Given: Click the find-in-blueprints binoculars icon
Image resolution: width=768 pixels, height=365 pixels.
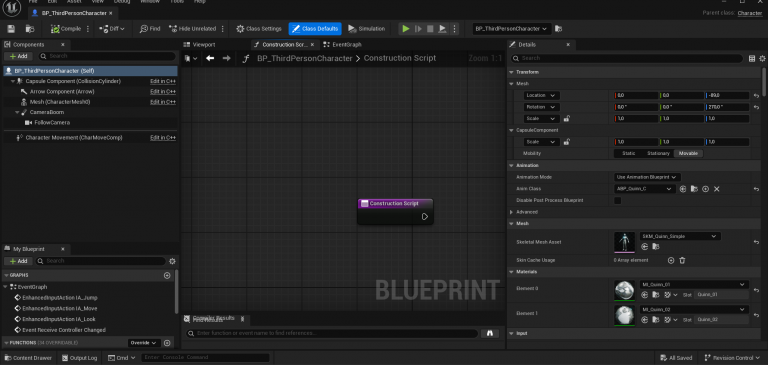Looking at the screenshot, I should (x=488, y=333).
